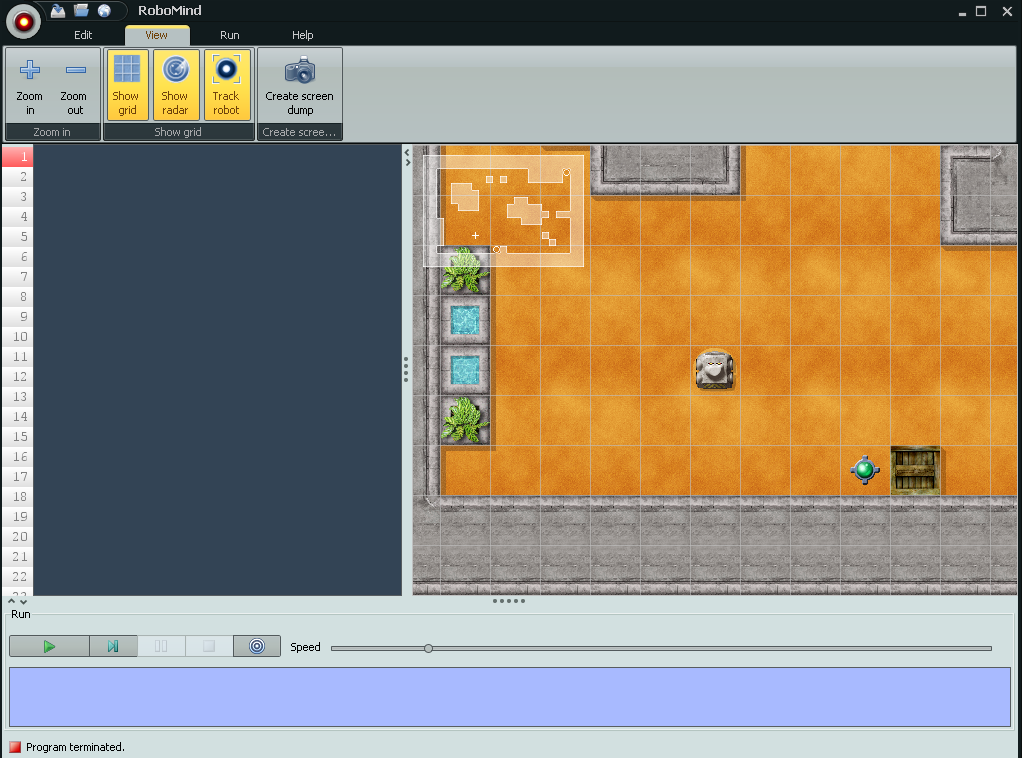Collapse editor pane with left splitter arrow
This screenshot has height=758, width=1022.
(407, 153)
